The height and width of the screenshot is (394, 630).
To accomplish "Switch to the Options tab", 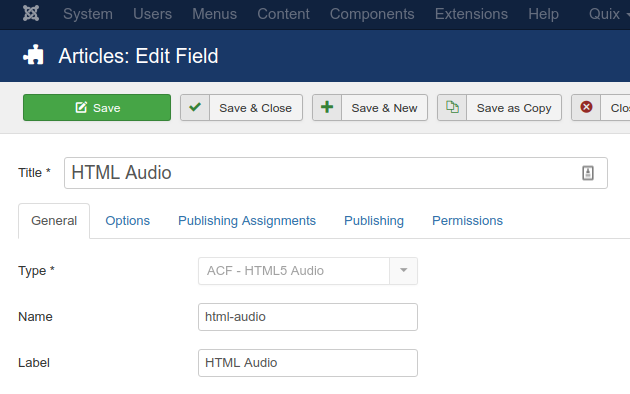I will coord(127,221).
